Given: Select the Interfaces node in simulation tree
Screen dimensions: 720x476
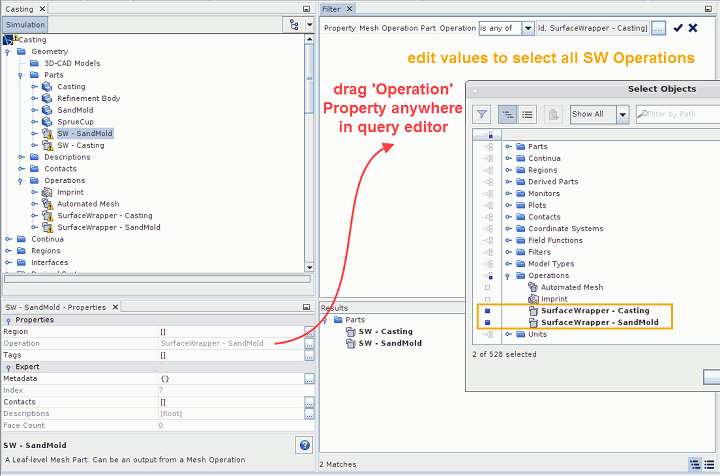Looking at the screenshot, I should (x=50, y=263).
